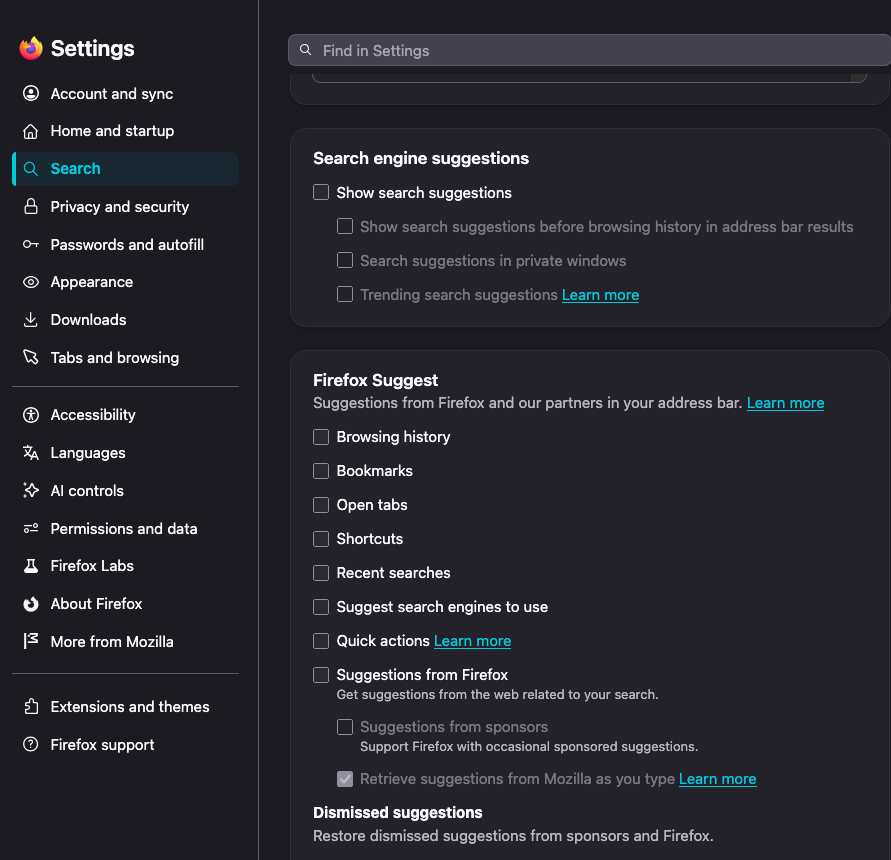Click the Search engine suggestions heading
891x860 pixels.
tap(421, 158)
